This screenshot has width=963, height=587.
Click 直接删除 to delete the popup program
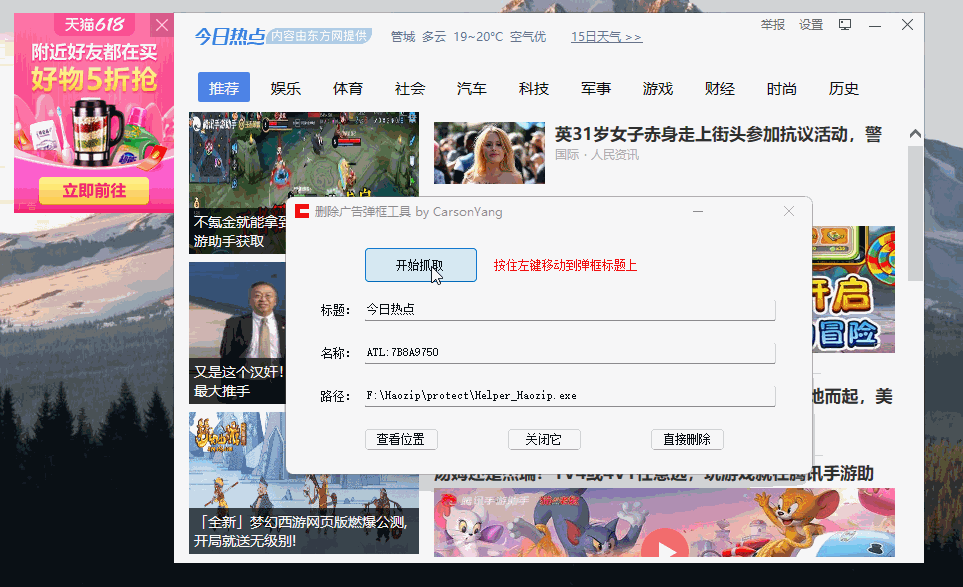687,439
